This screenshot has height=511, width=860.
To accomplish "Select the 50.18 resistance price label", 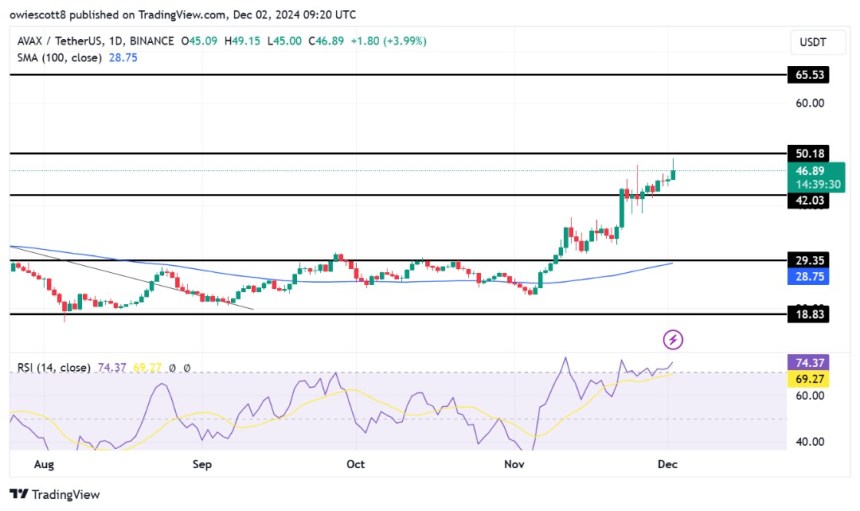I will pyautogui.click(x=808, y=153).
